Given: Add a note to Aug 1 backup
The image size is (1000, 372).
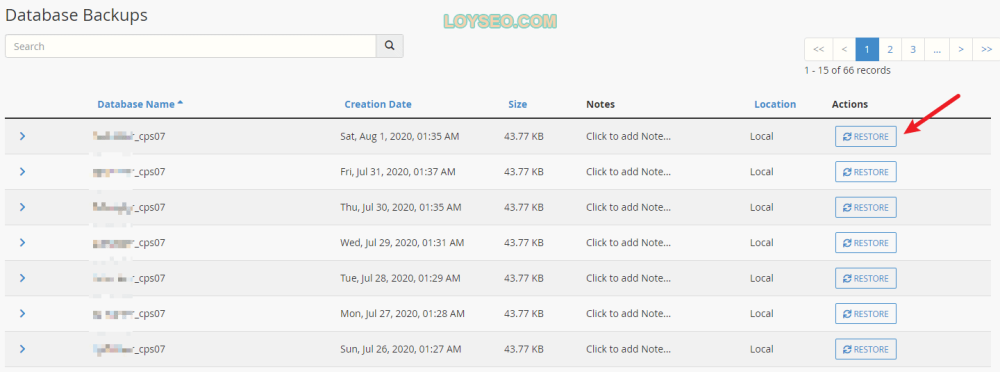Looking at the screenshot, I should [x=628, y=137].
